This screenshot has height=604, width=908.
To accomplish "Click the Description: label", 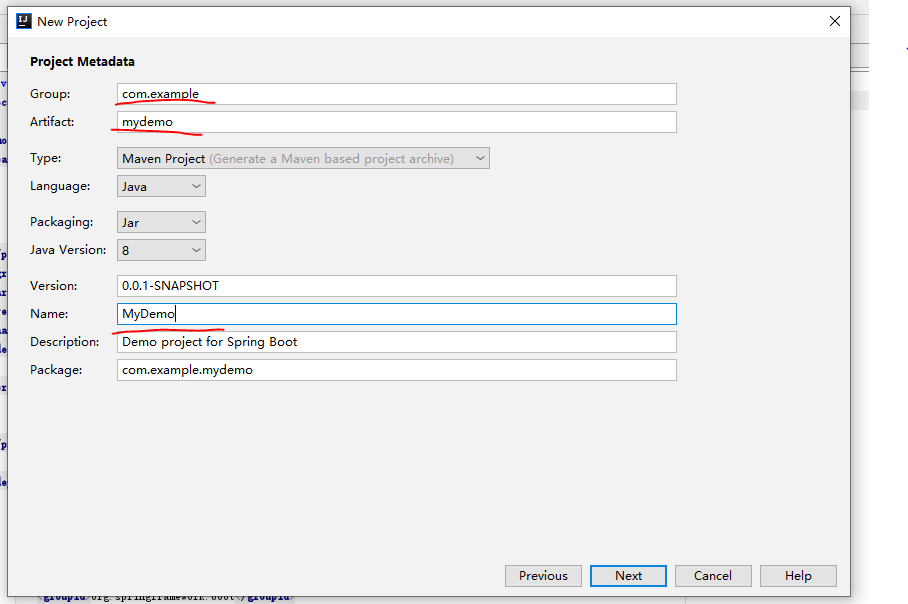I will click(65, 342).
